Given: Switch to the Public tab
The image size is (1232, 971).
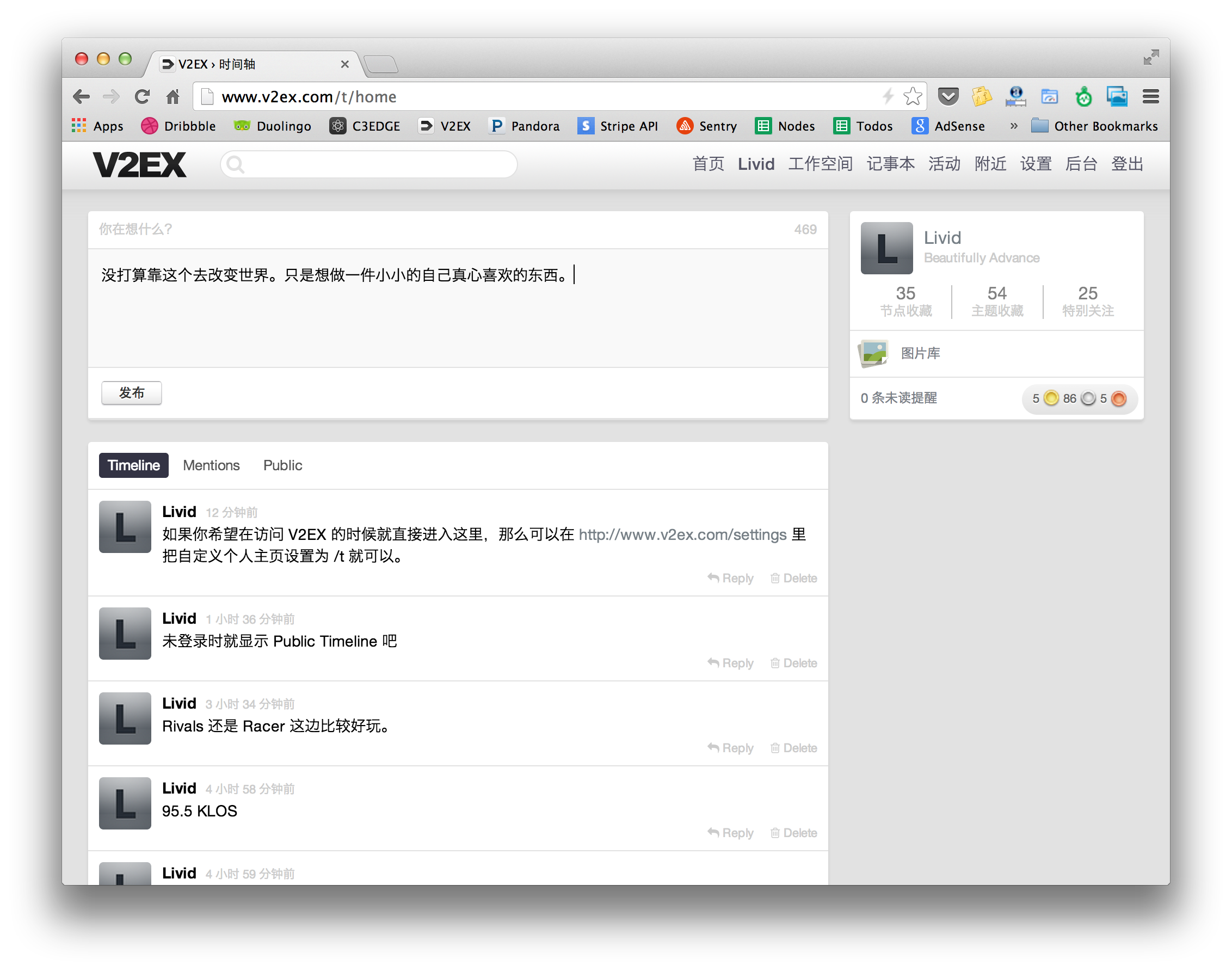Looking at the screenshot, I should pos(282,465).
